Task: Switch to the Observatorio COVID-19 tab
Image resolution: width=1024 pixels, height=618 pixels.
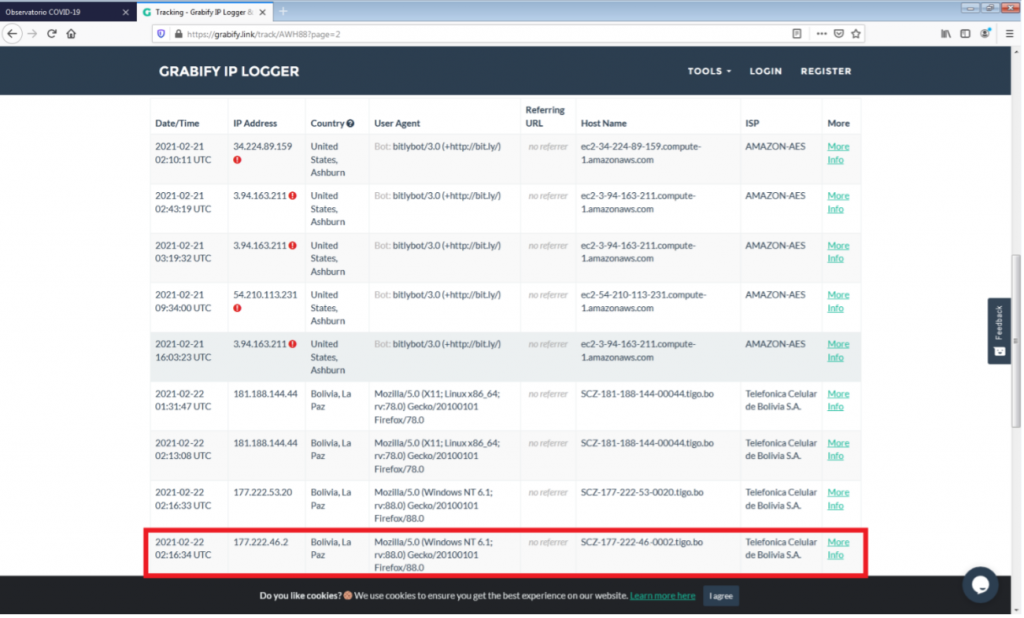Action: pyautogui.click(x=62, y=11)
